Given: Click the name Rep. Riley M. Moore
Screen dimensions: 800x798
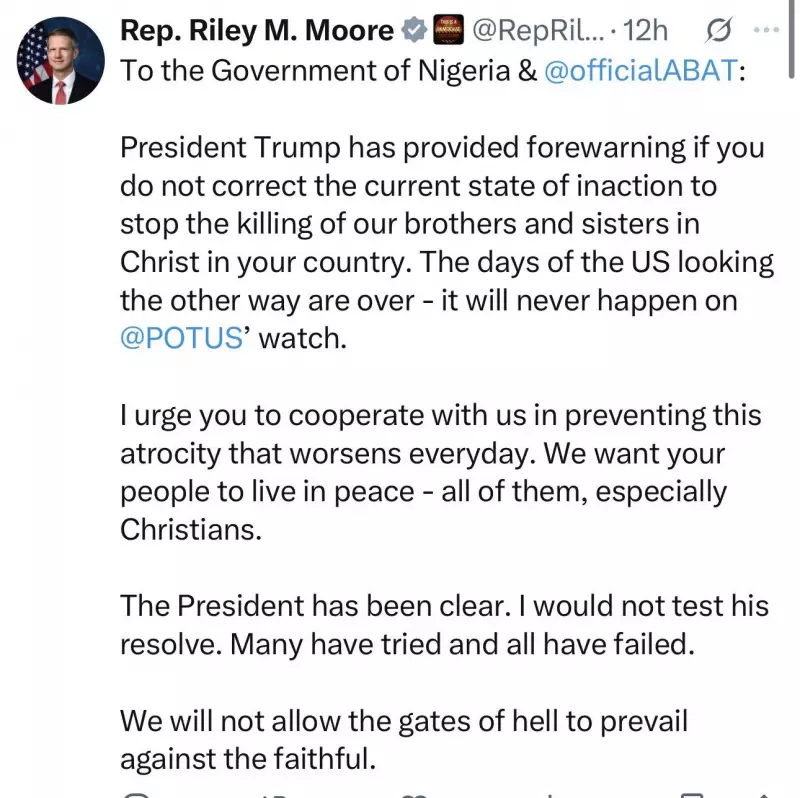Looking at the screenshot, I should 255,30.
